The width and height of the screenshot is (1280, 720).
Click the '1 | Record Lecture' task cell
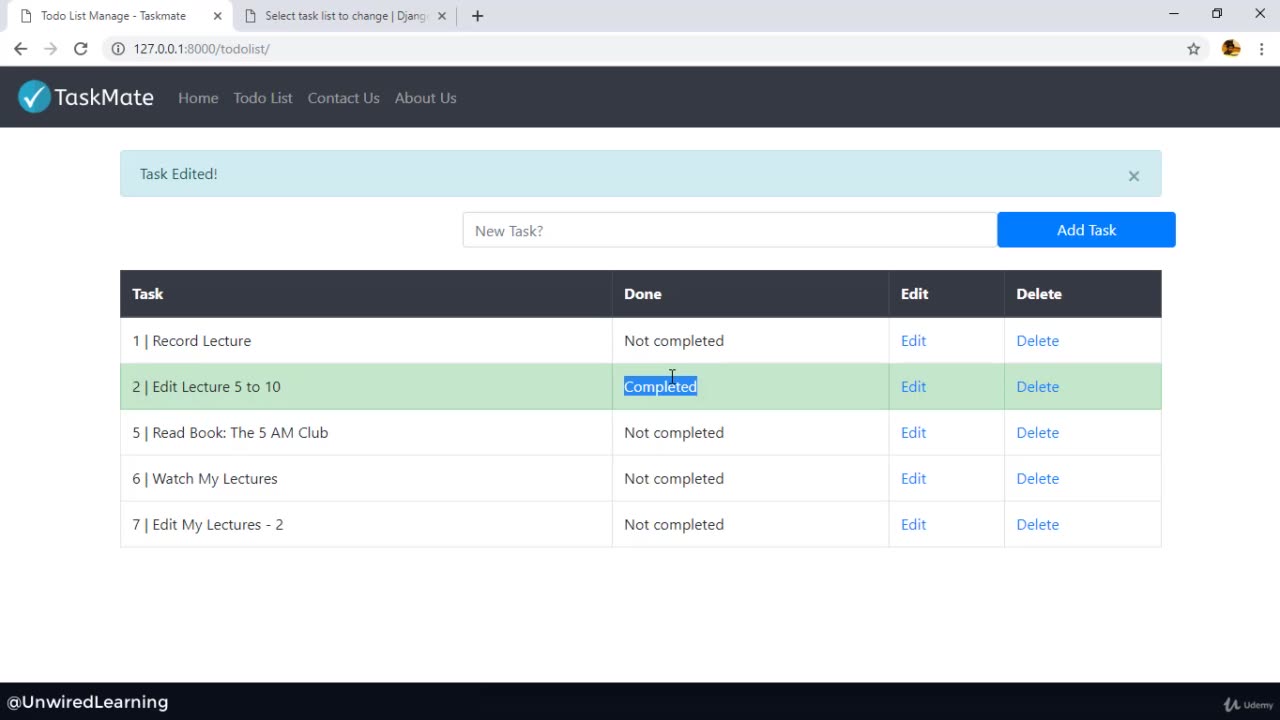366,341
